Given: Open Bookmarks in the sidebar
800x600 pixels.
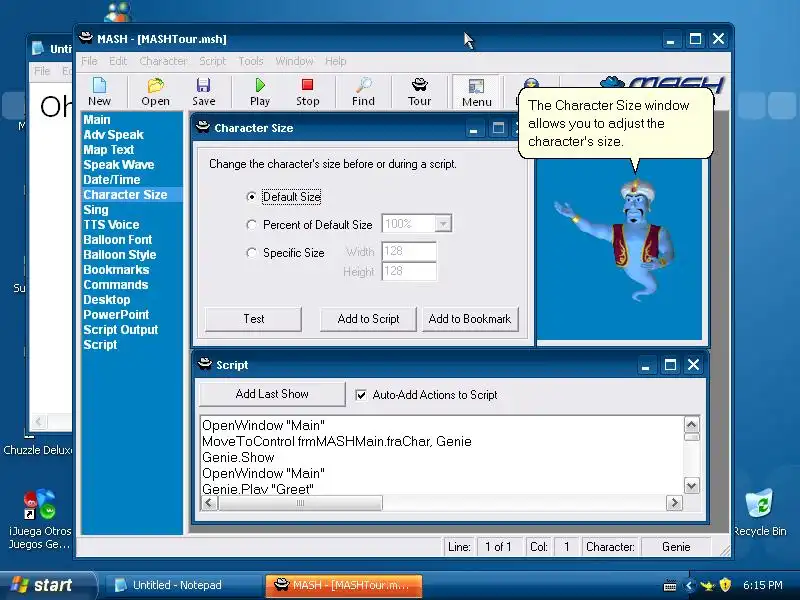Looking at the screenshot, I should tap(116, 269).
